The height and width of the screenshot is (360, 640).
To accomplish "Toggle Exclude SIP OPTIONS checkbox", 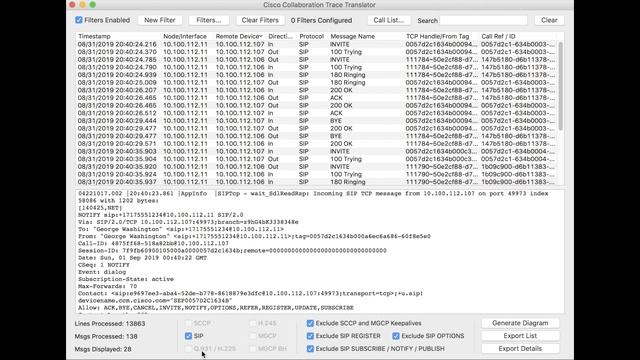I will [x=396, y=336].
